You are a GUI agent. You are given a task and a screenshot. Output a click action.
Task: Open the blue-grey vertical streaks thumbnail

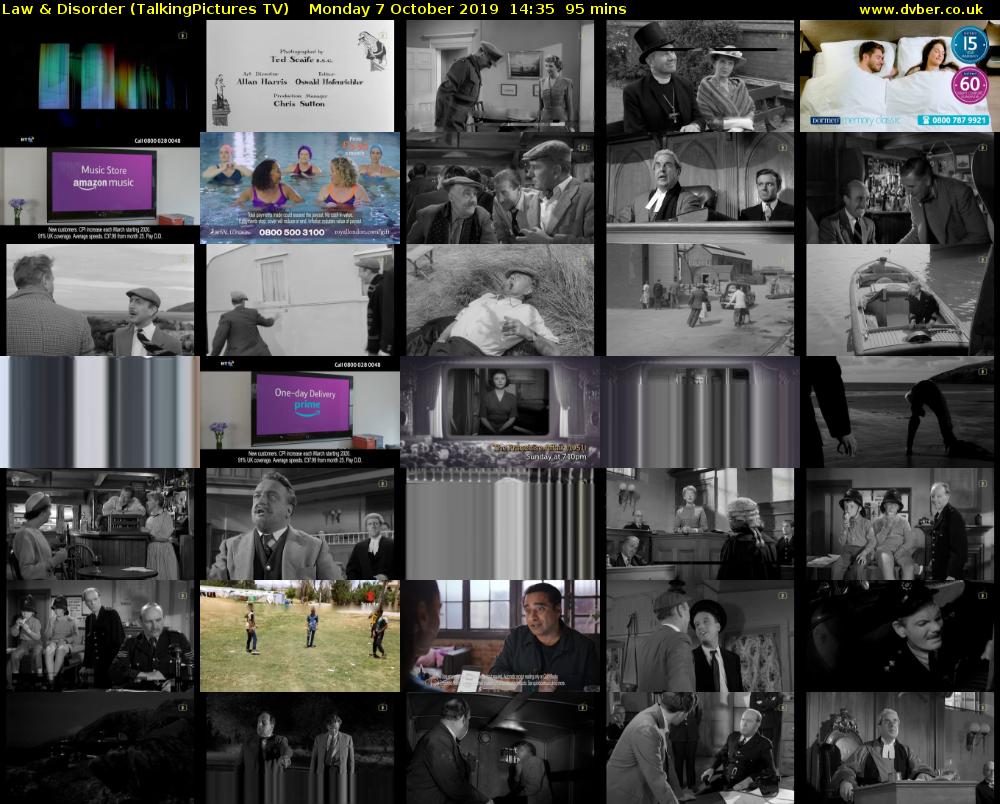pyautogui.click(x=100, y=412)
